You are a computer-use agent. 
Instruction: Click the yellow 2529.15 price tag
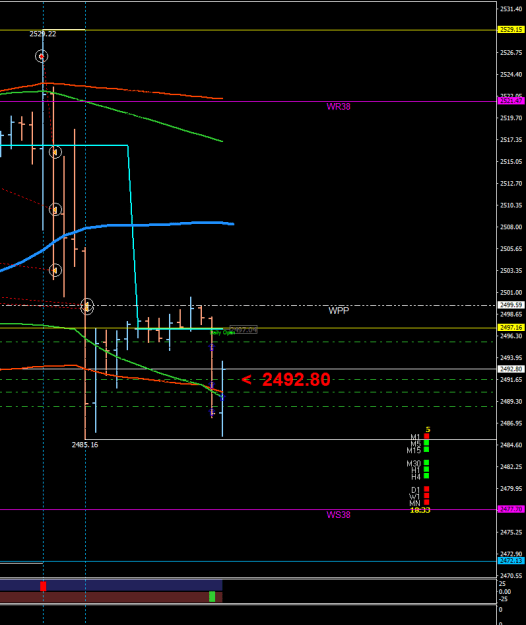[511, 29]
